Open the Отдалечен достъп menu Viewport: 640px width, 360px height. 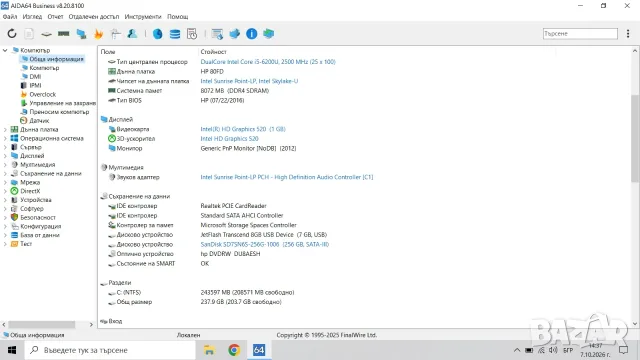[x=94, y=17]
